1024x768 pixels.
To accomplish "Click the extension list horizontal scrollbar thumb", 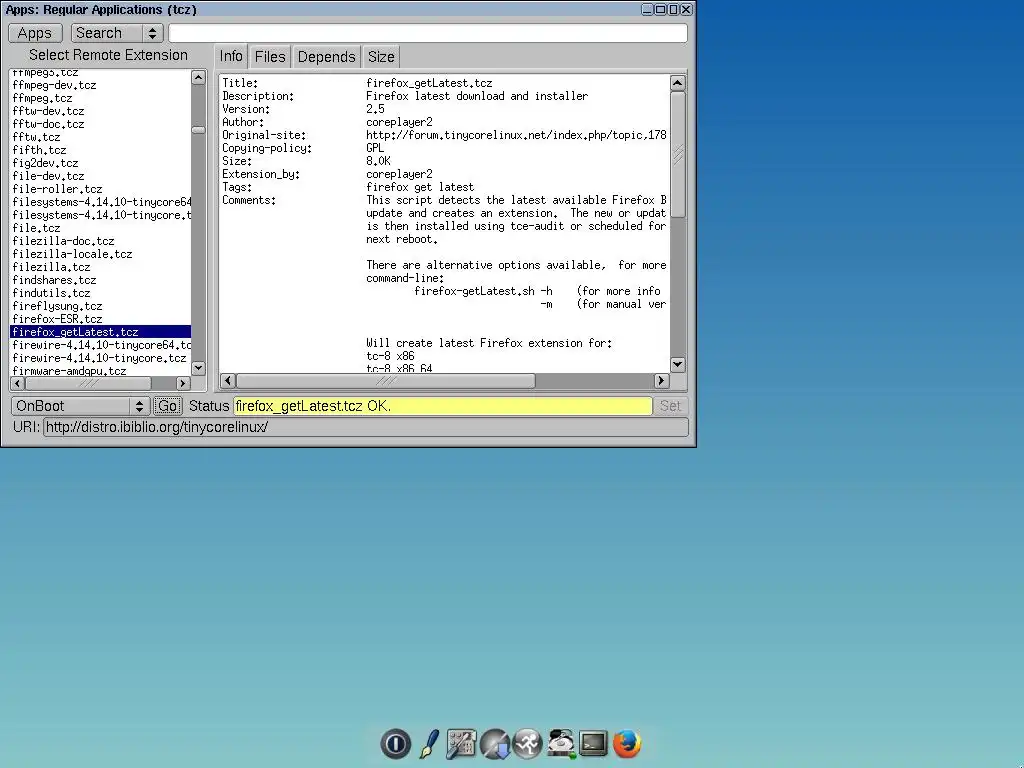I will [x=88, y=383].
